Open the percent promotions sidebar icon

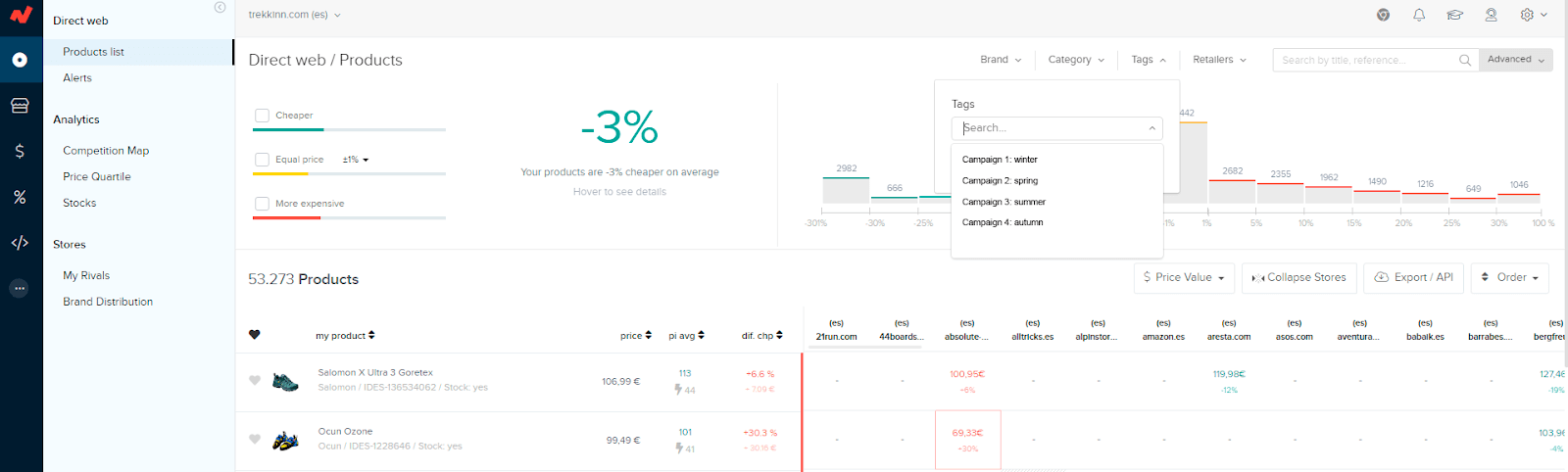click(20, 197)
